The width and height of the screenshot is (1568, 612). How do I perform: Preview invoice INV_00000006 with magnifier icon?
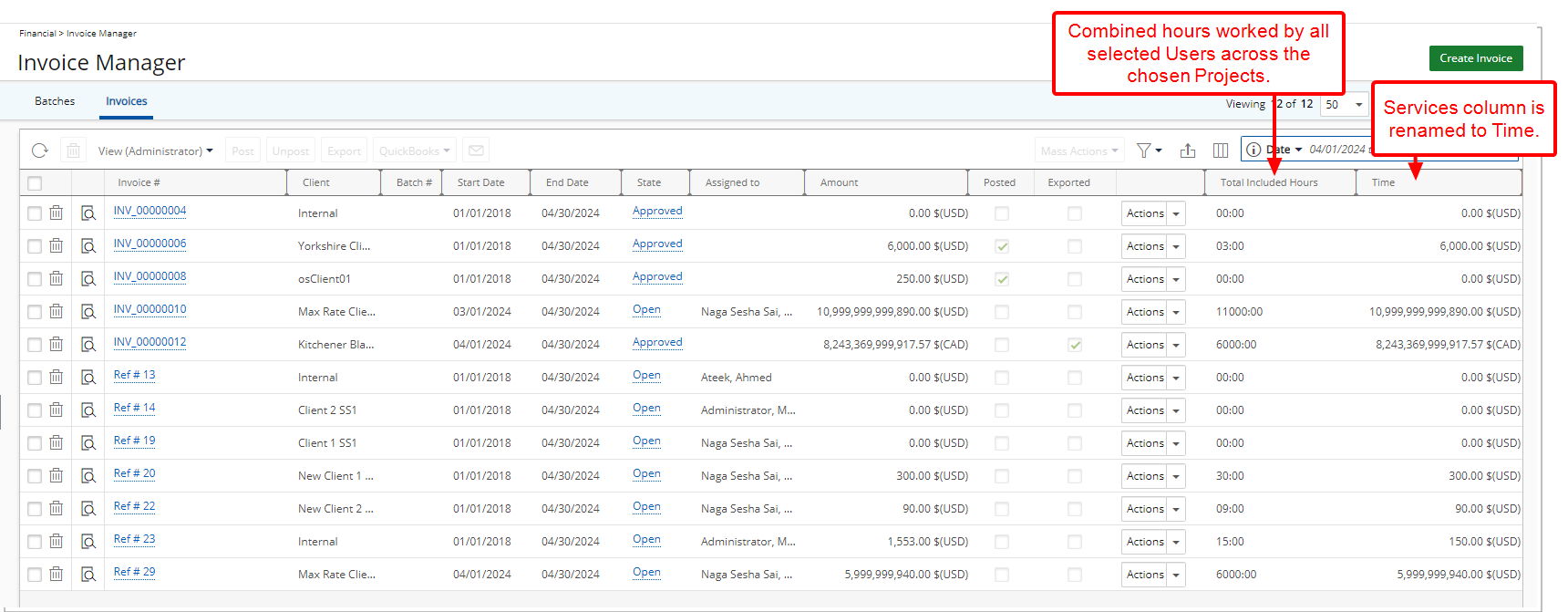point(88,245)
